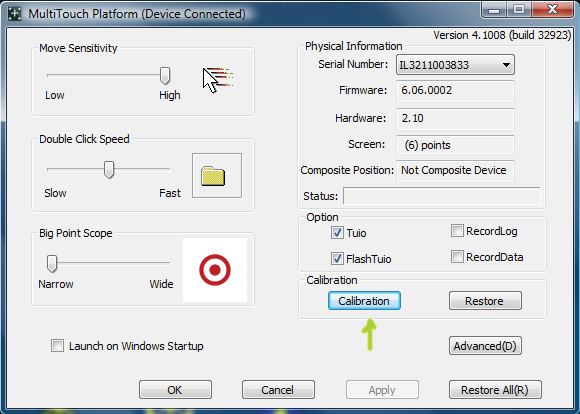The width and height of the screenshot is (580, 414).
Task: Click the 'Fast' label under Double Click Speed
Action: (170, 193)
